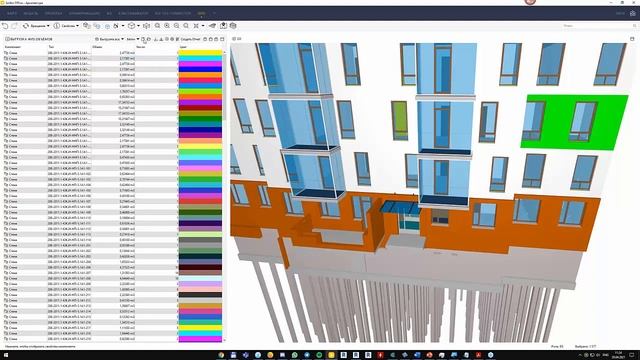
Task: Open the Windows Start menu
Action: click(x=6, y=355)
